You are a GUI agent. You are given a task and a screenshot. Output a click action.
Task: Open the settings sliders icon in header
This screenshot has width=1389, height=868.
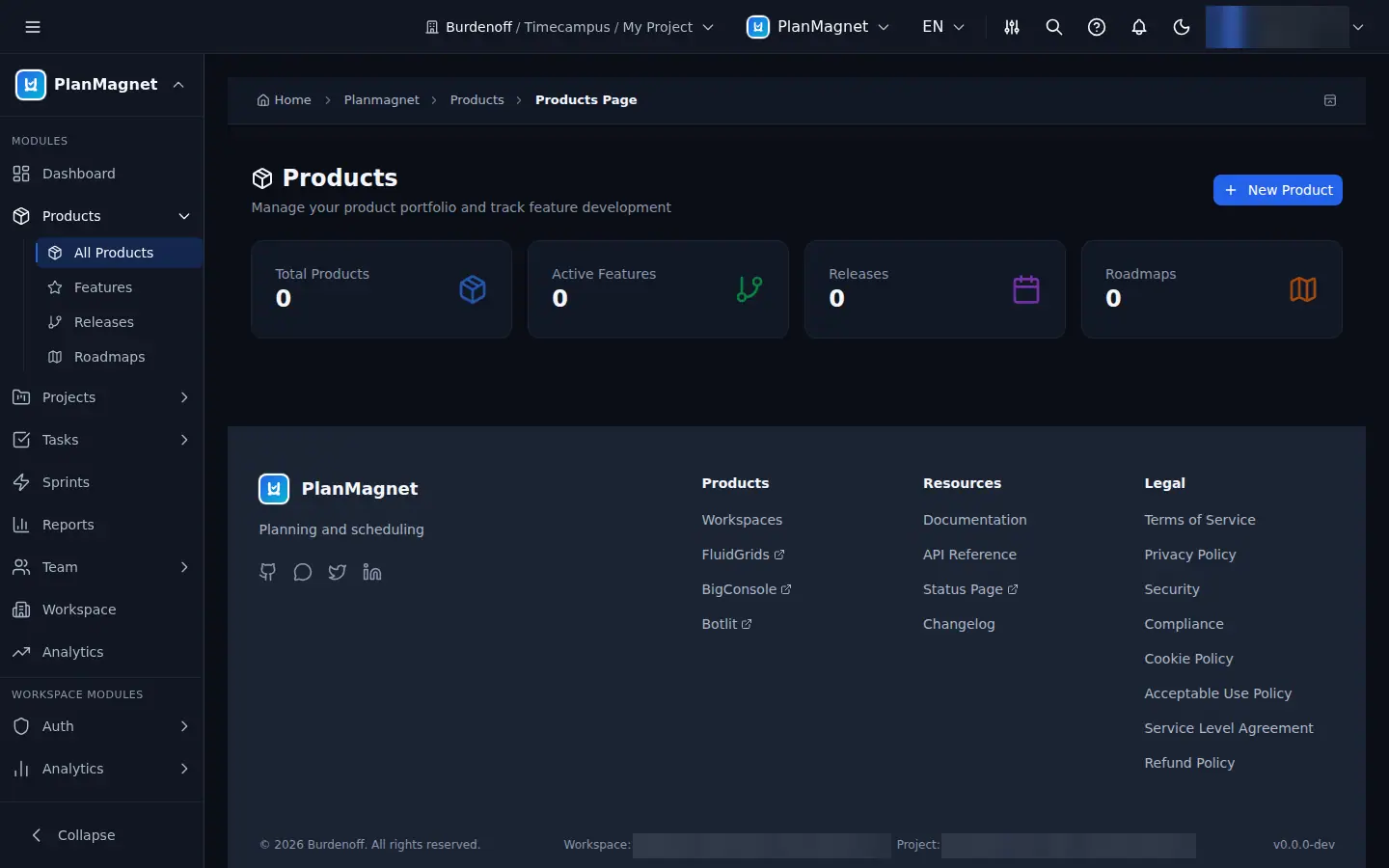tap(1012, 27)
